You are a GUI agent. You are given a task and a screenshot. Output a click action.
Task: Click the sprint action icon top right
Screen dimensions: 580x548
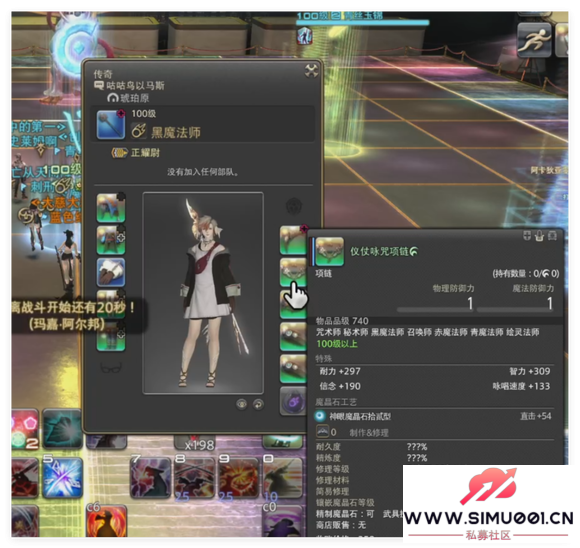click(x=534, y=40)
